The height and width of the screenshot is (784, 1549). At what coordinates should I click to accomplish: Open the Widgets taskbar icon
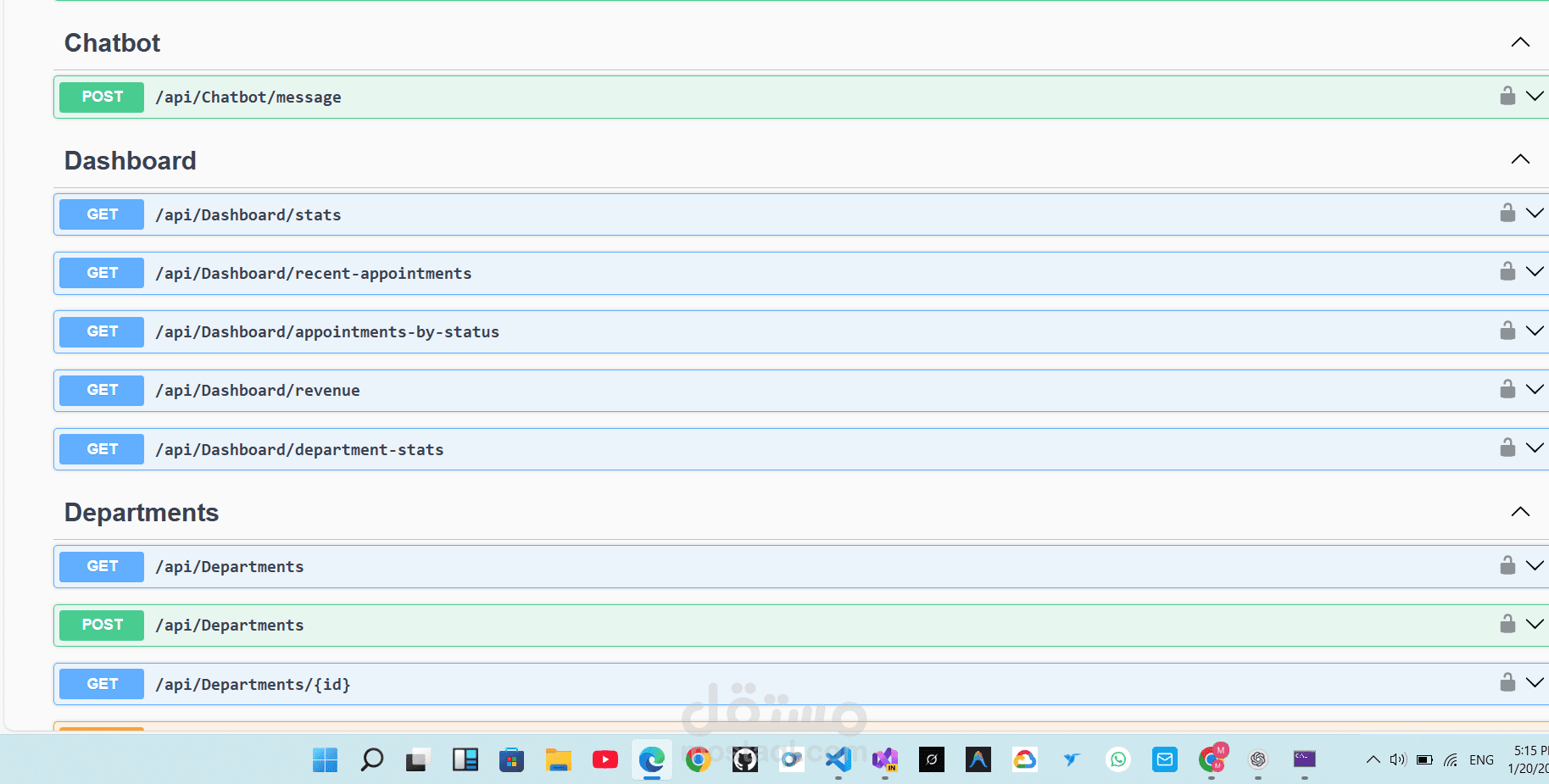(465, 759)
